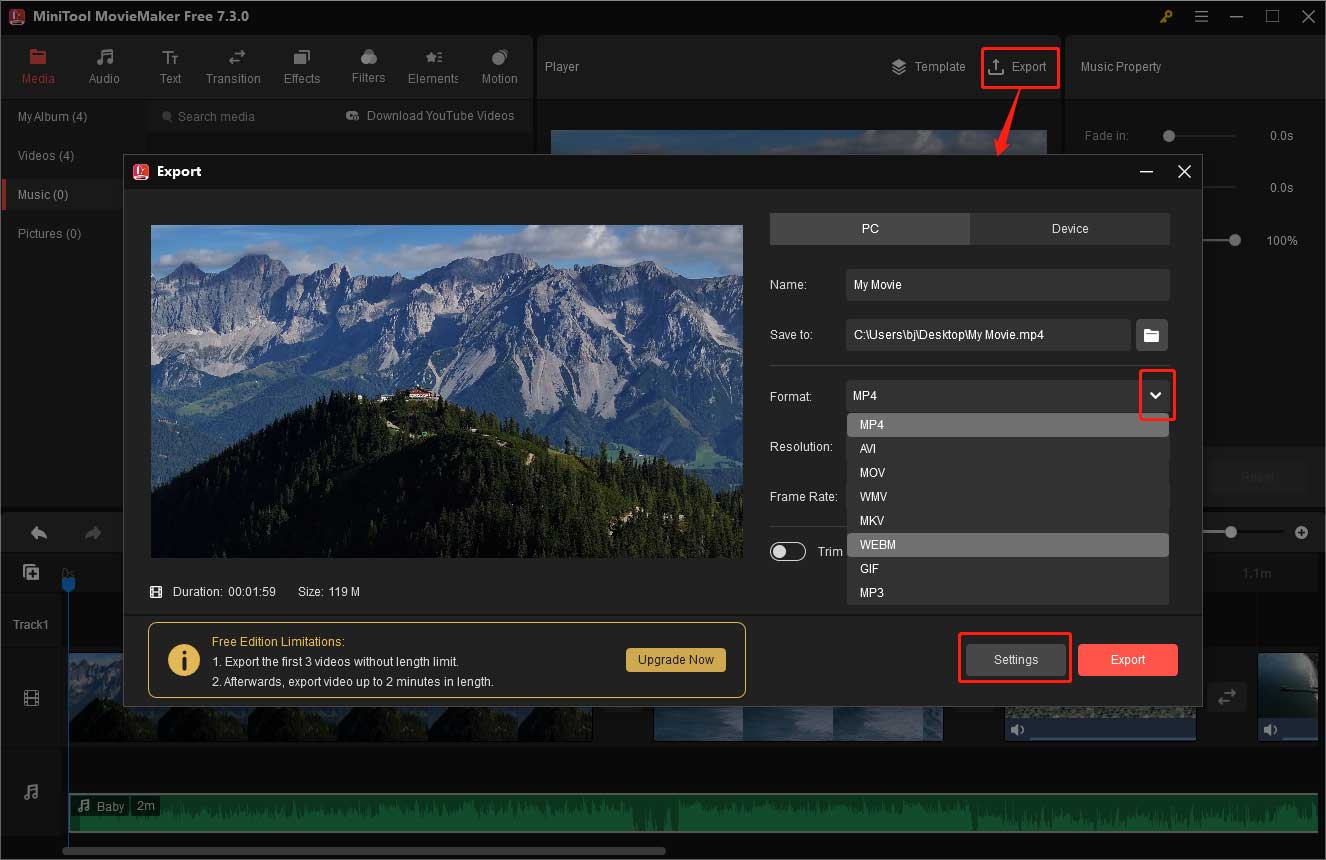
Task: Choose WEBM from format list
Action: pos(1008,545)
